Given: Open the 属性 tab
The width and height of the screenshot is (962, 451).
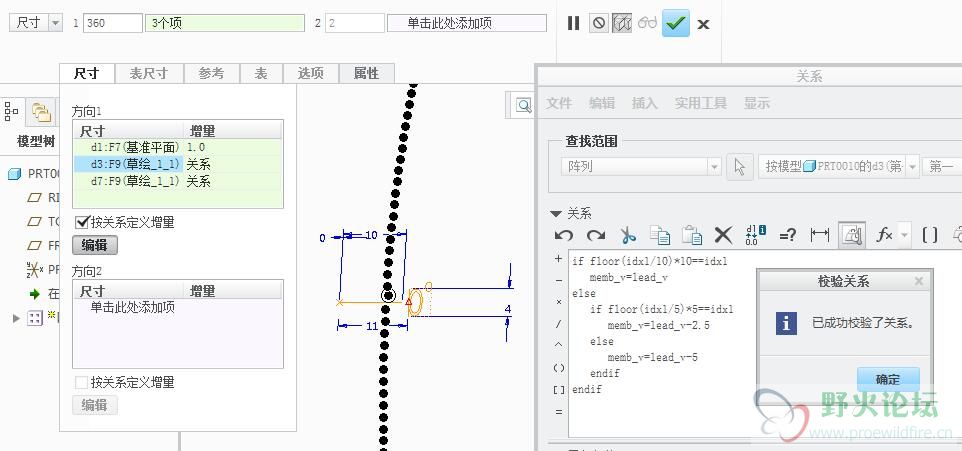Looking at the screenshot, I should point(366,74).
